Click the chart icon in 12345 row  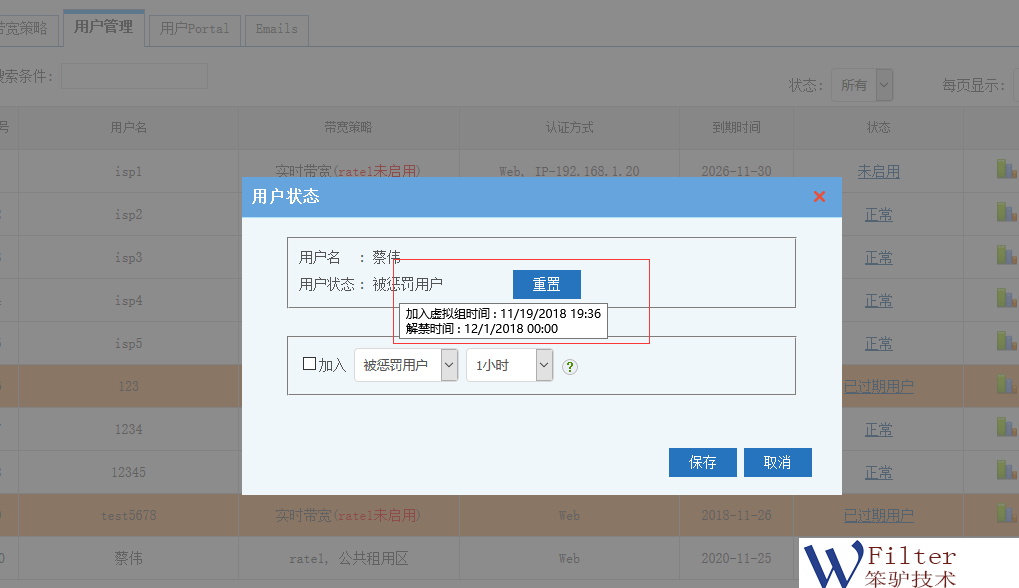(x=1006, y=471)
